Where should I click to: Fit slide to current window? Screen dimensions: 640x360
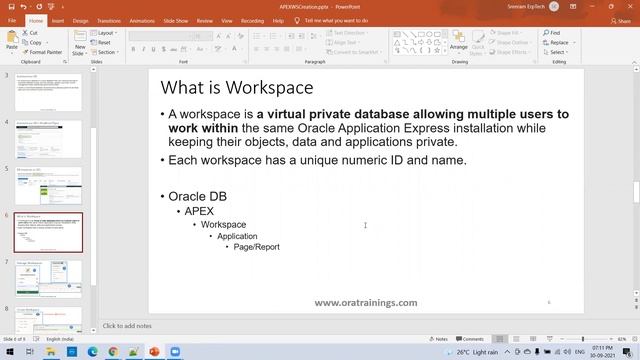635,339
